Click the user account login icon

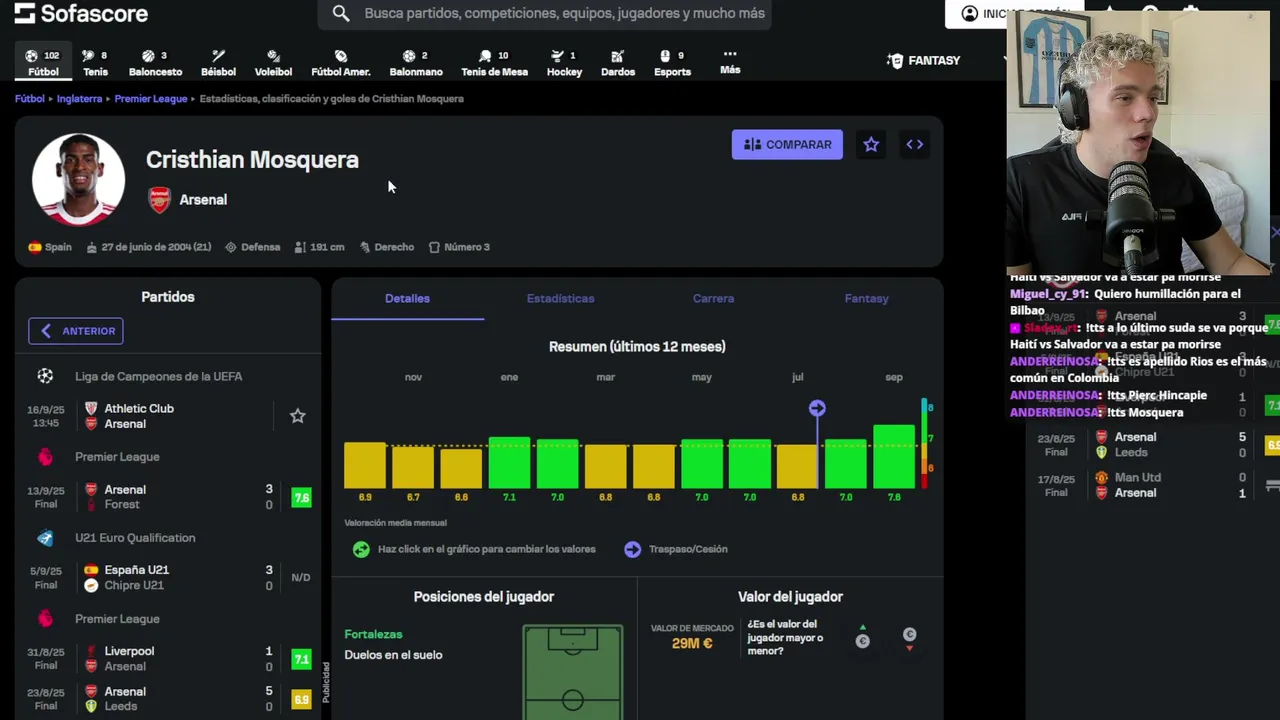click(x=969, y=13)
